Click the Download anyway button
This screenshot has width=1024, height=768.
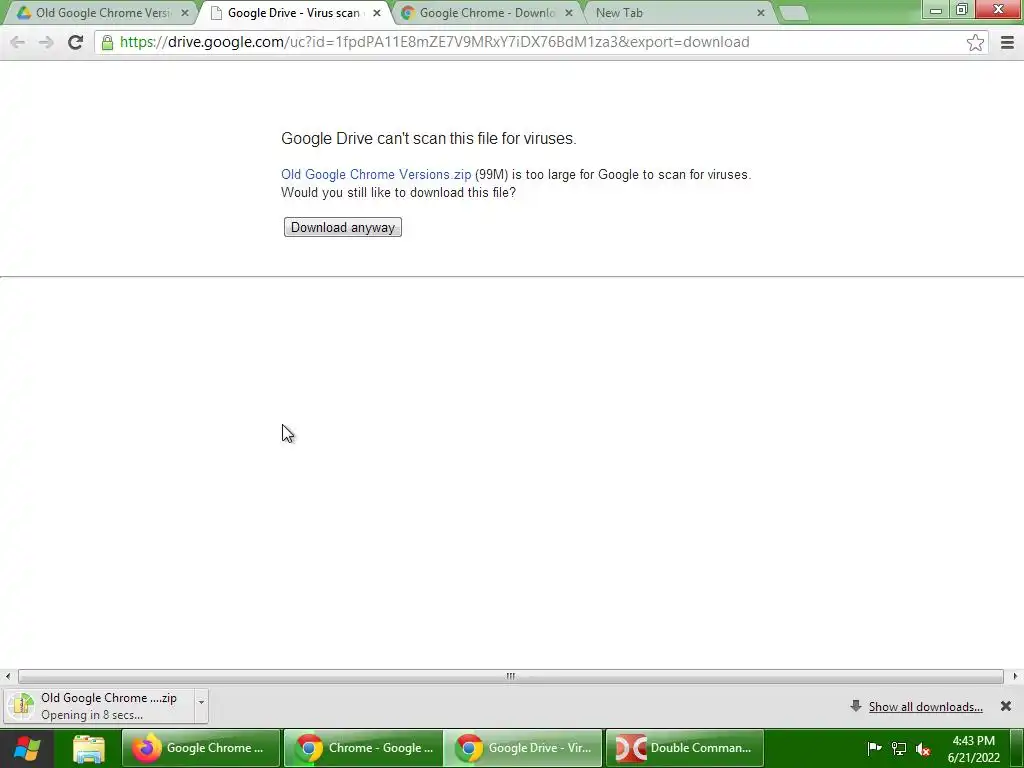343,227
